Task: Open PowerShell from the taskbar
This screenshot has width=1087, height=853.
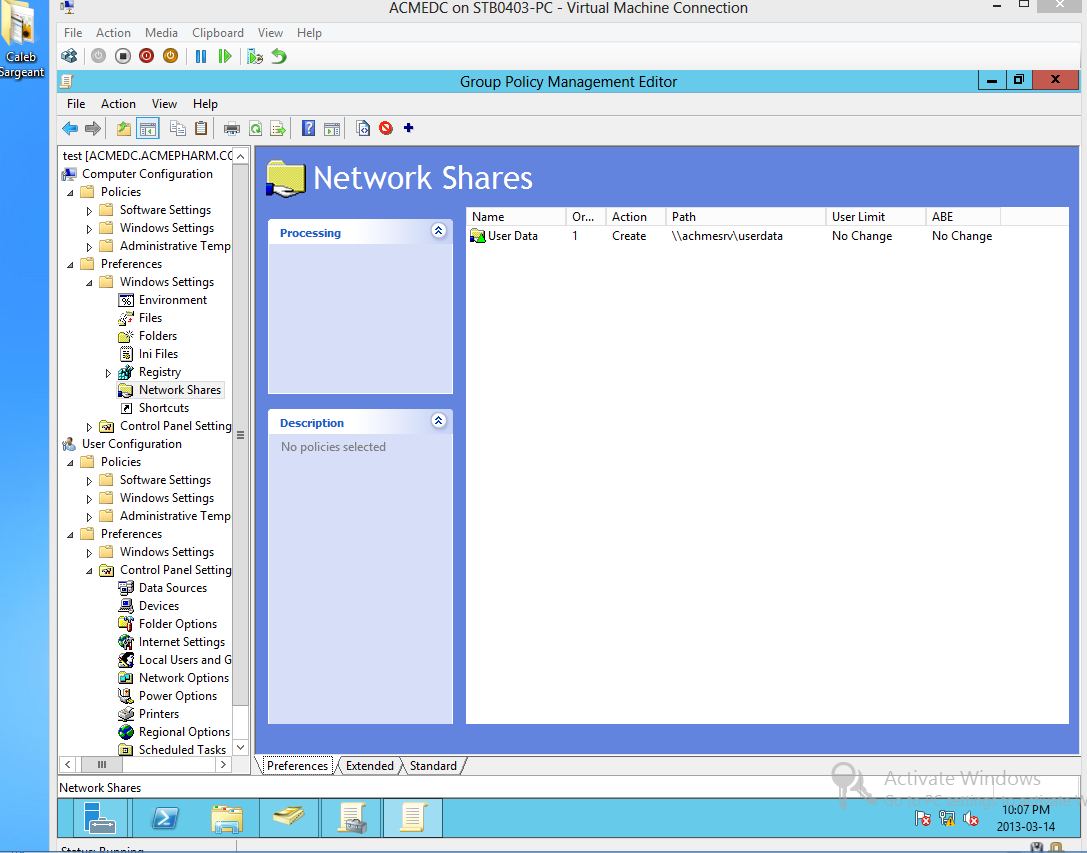Action: pos(164,818)
